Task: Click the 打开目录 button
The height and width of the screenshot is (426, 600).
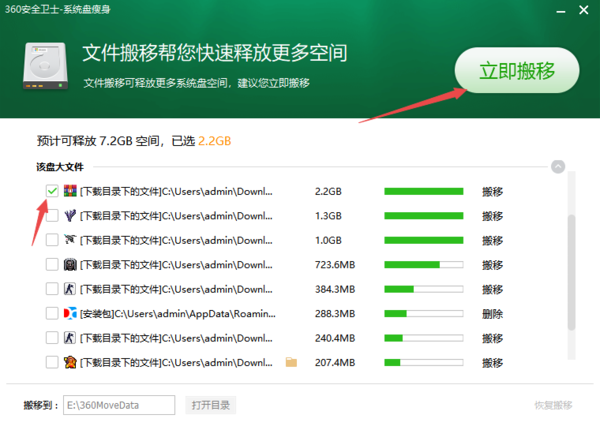Action: click(211, 405)
